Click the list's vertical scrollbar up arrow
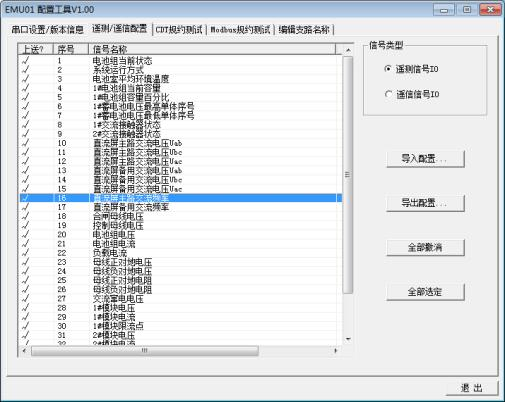This screenshot has height=402, width=505. 348,50
